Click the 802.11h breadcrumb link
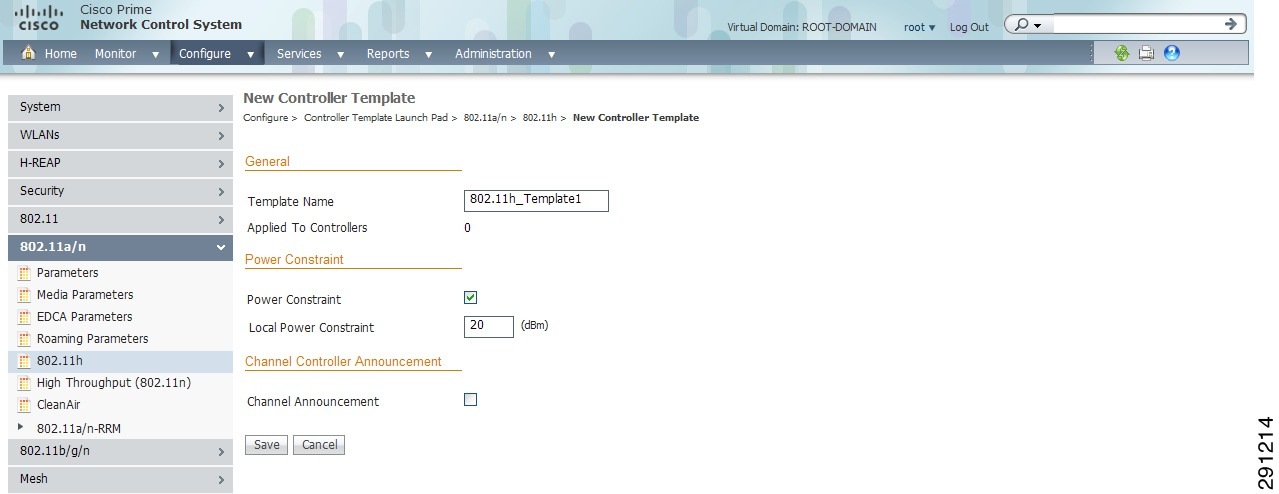 click(539, 118)
